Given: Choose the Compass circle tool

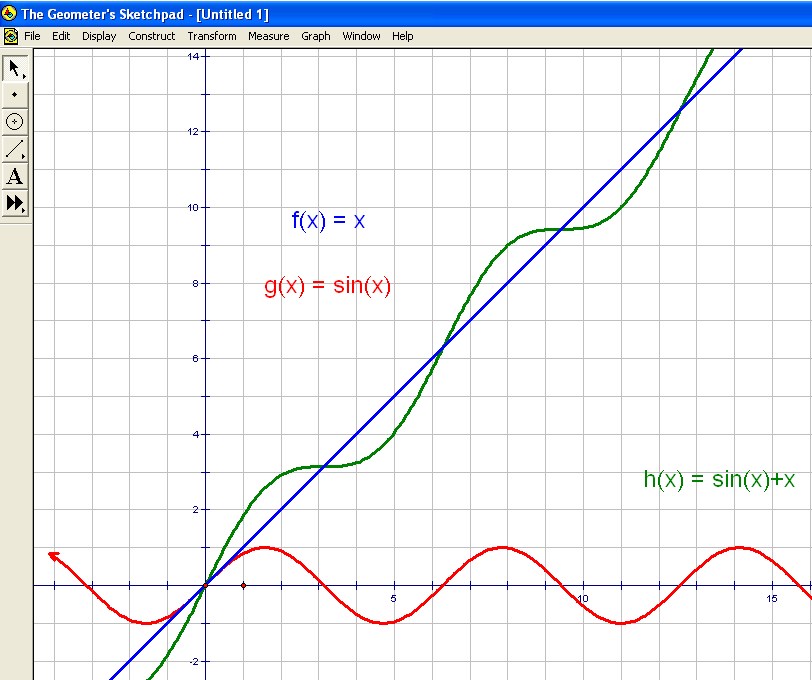Looking at the screenshot, I should [x=15, y=122].
